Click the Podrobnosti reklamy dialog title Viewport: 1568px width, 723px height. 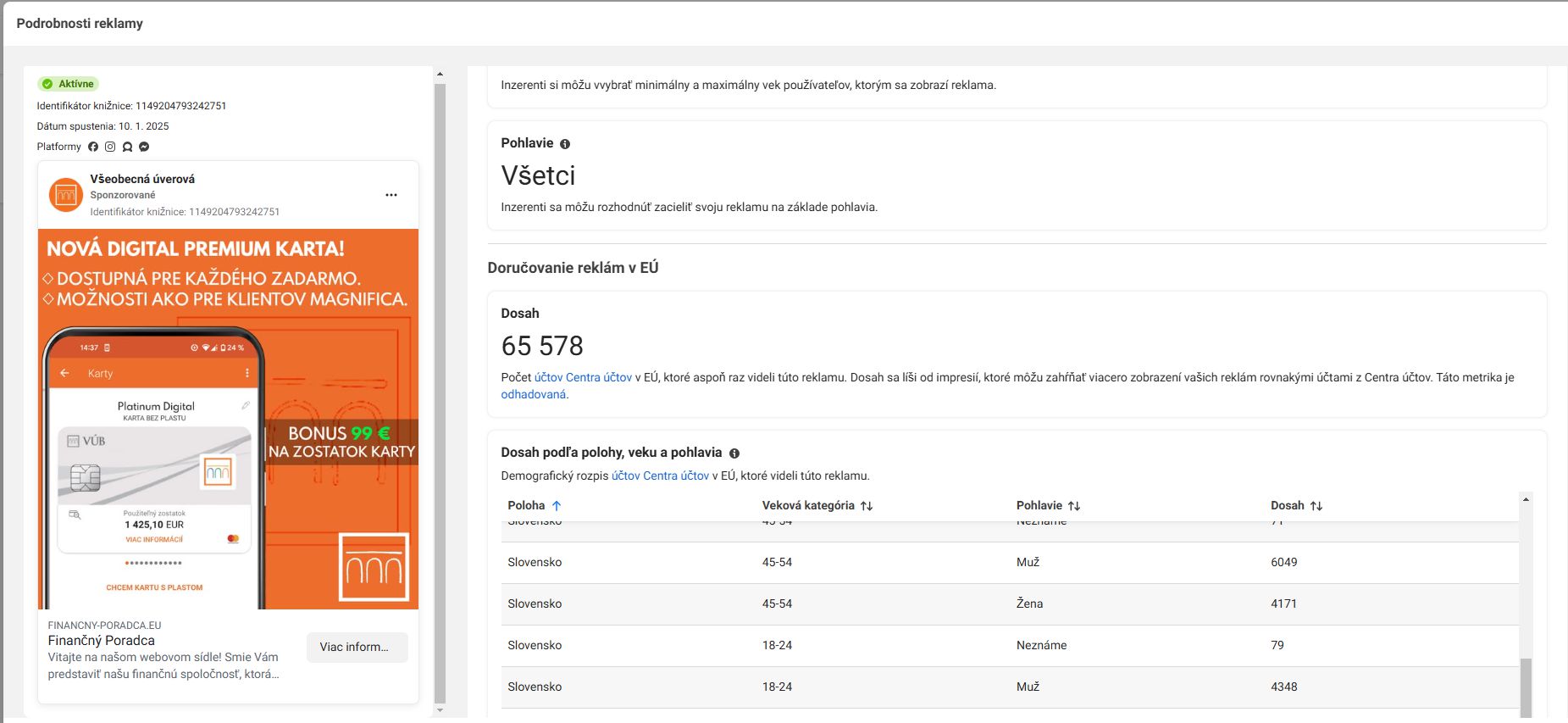tap(80, 24)
